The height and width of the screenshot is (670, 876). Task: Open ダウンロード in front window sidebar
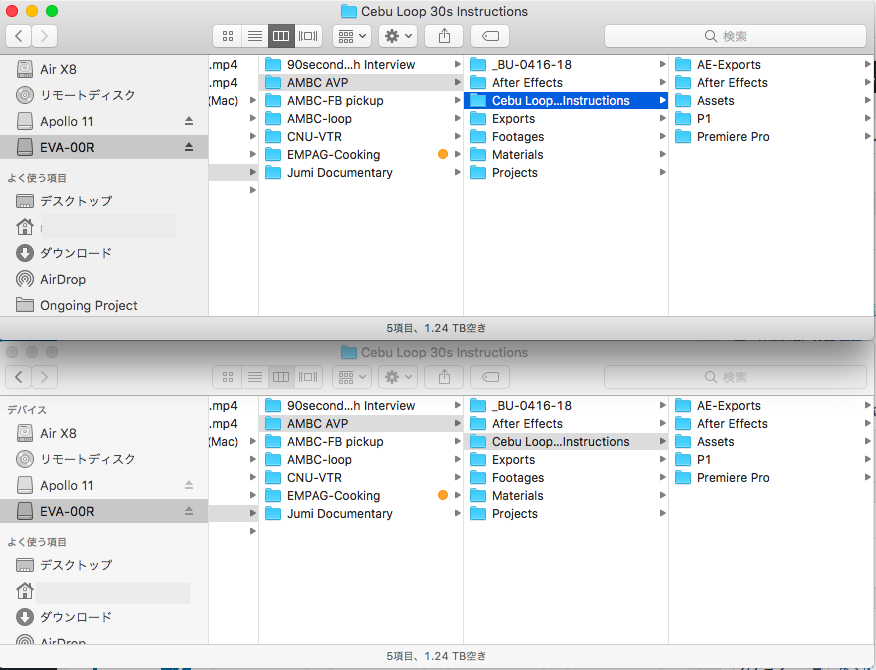pyautogui.click(x=104, y=253)
